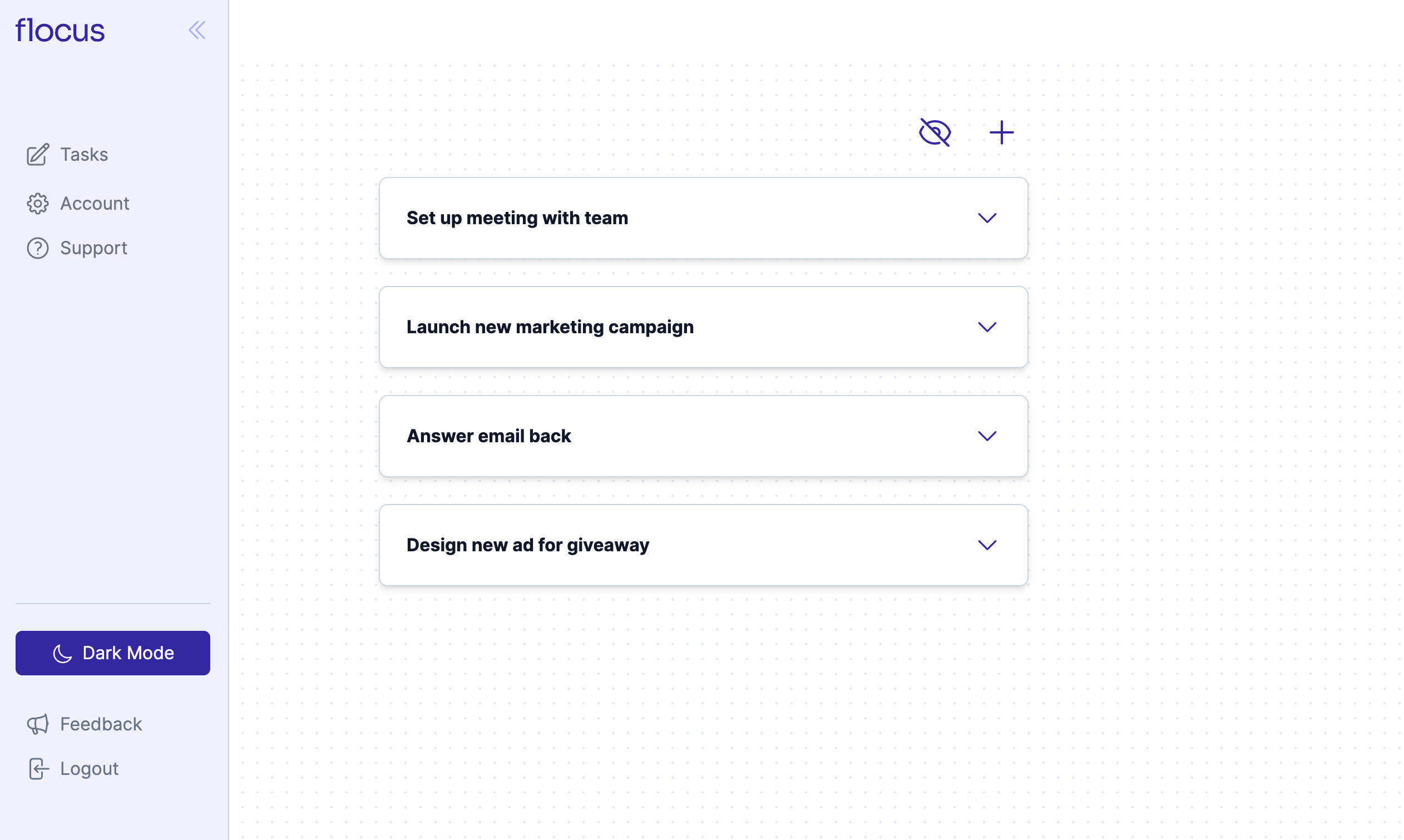Viewport: 1404px width, 840px height.
Task: Select 'Answer email back' task card title
Action: [489, 436]
